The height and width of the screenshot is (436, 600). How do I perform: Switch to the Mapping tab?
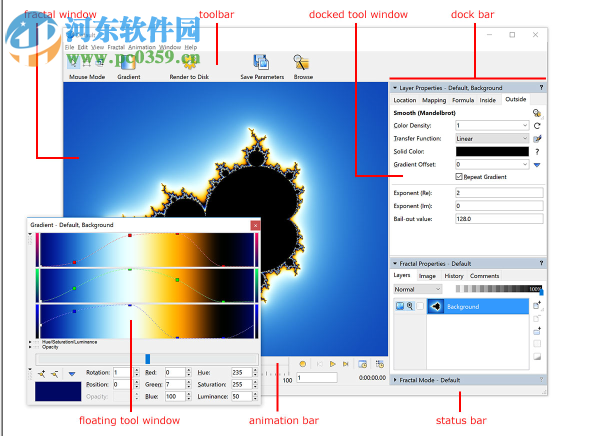[434, 100]
